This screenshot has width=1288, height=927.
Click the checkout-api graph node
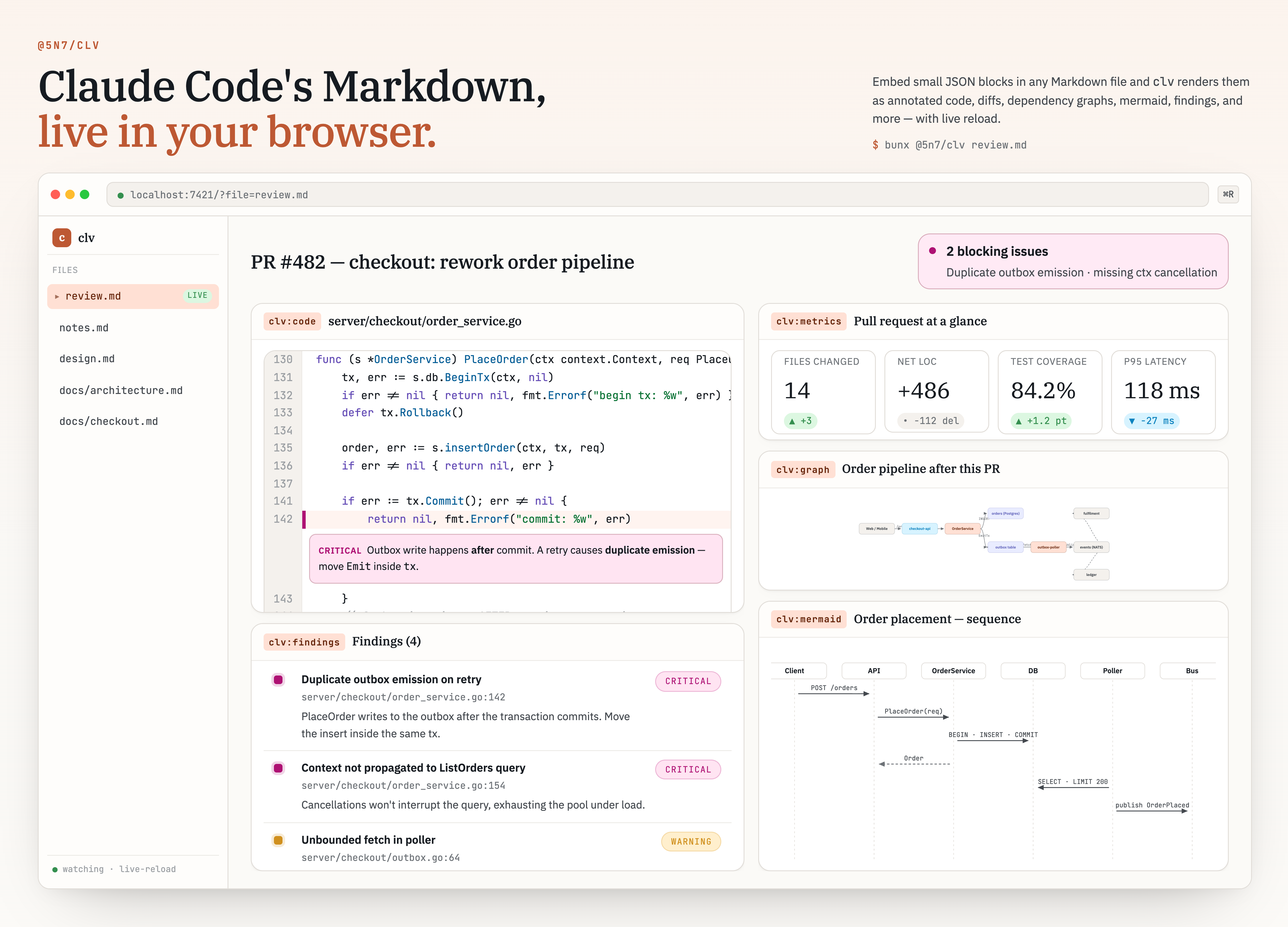click(919, 528)
